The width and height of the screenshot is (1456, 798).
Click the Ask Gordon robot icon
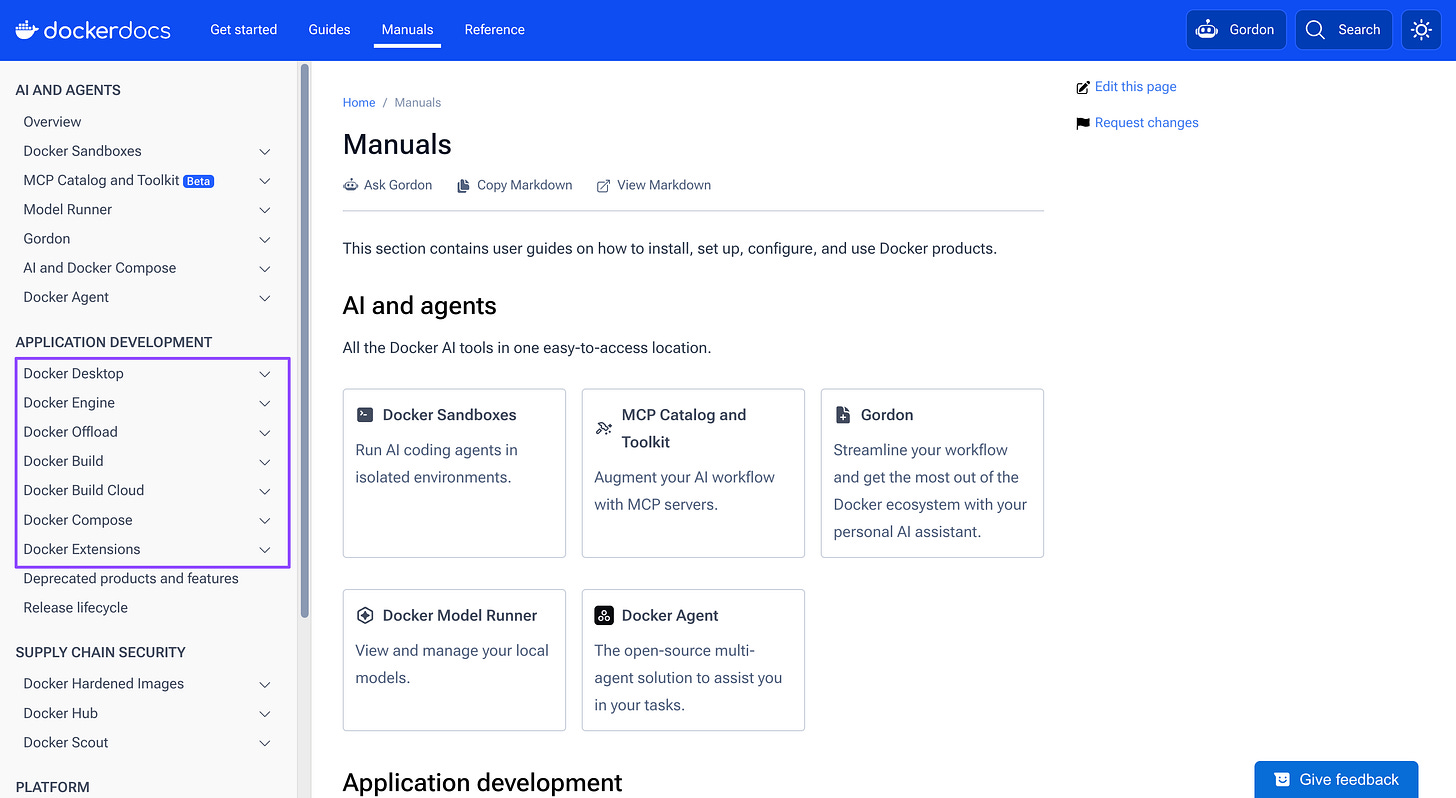(x=350, y=185)
